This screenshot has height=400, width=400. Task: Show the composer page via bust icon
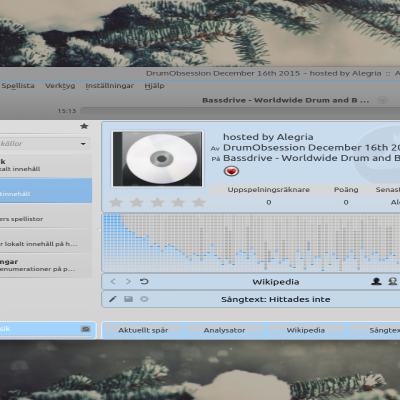coord(393,282)
